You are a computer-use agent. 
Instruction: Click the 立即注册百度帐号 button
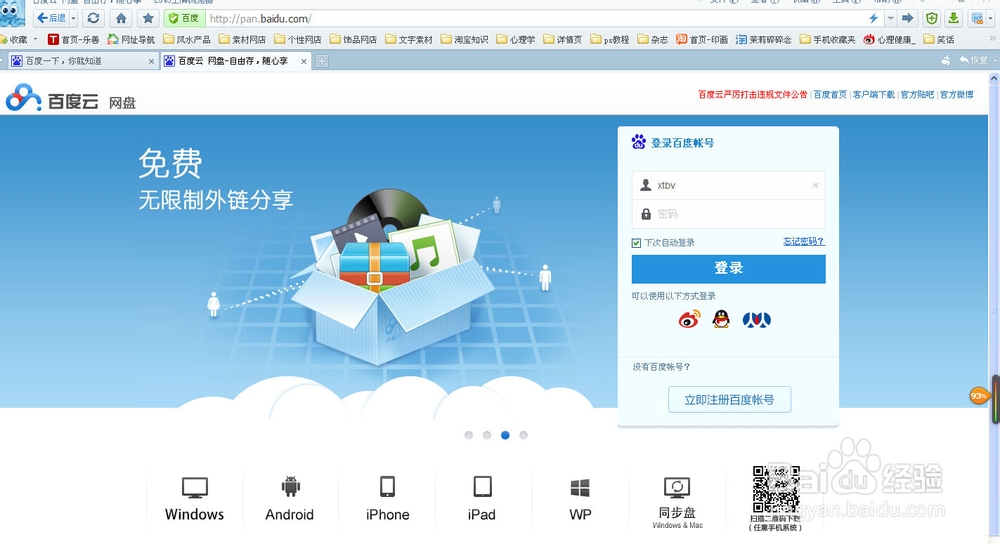[730, 400]
